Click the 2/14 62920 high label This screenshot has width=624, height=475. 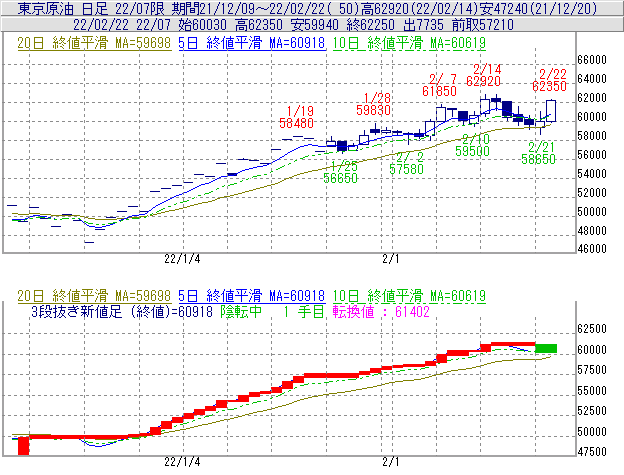pyautogui.click(x=484, y=75)
